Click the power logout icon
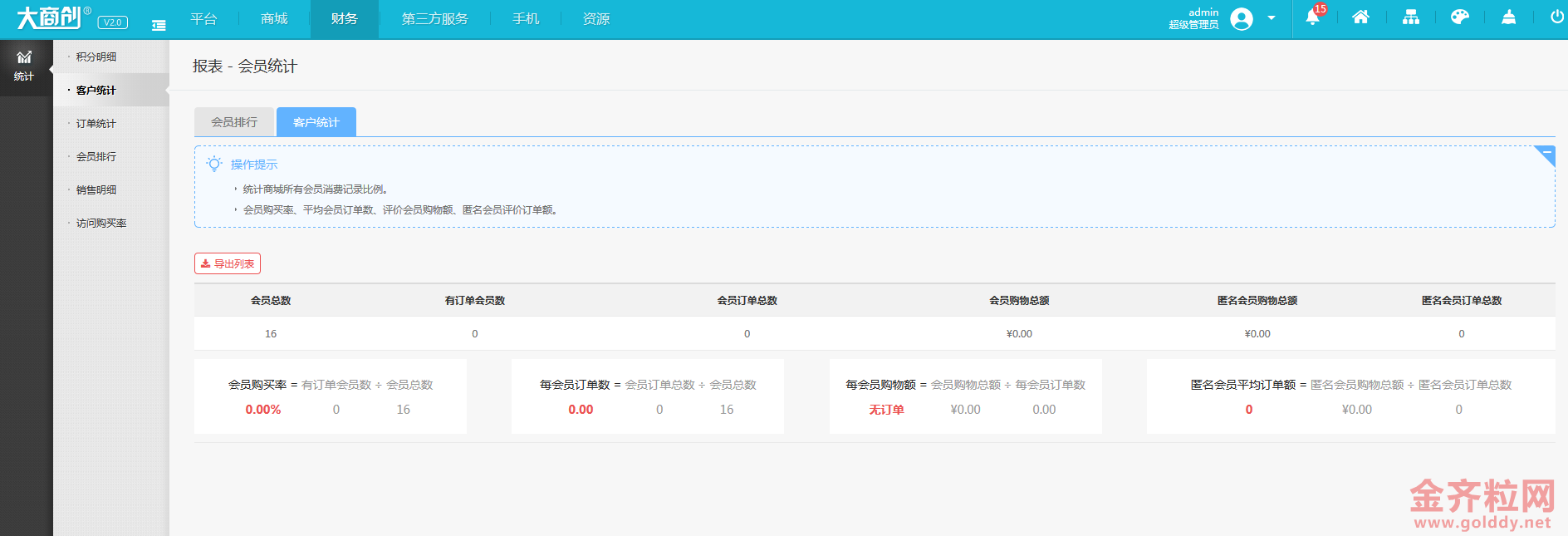The image size is (1568, 536). pos(1556,17)
